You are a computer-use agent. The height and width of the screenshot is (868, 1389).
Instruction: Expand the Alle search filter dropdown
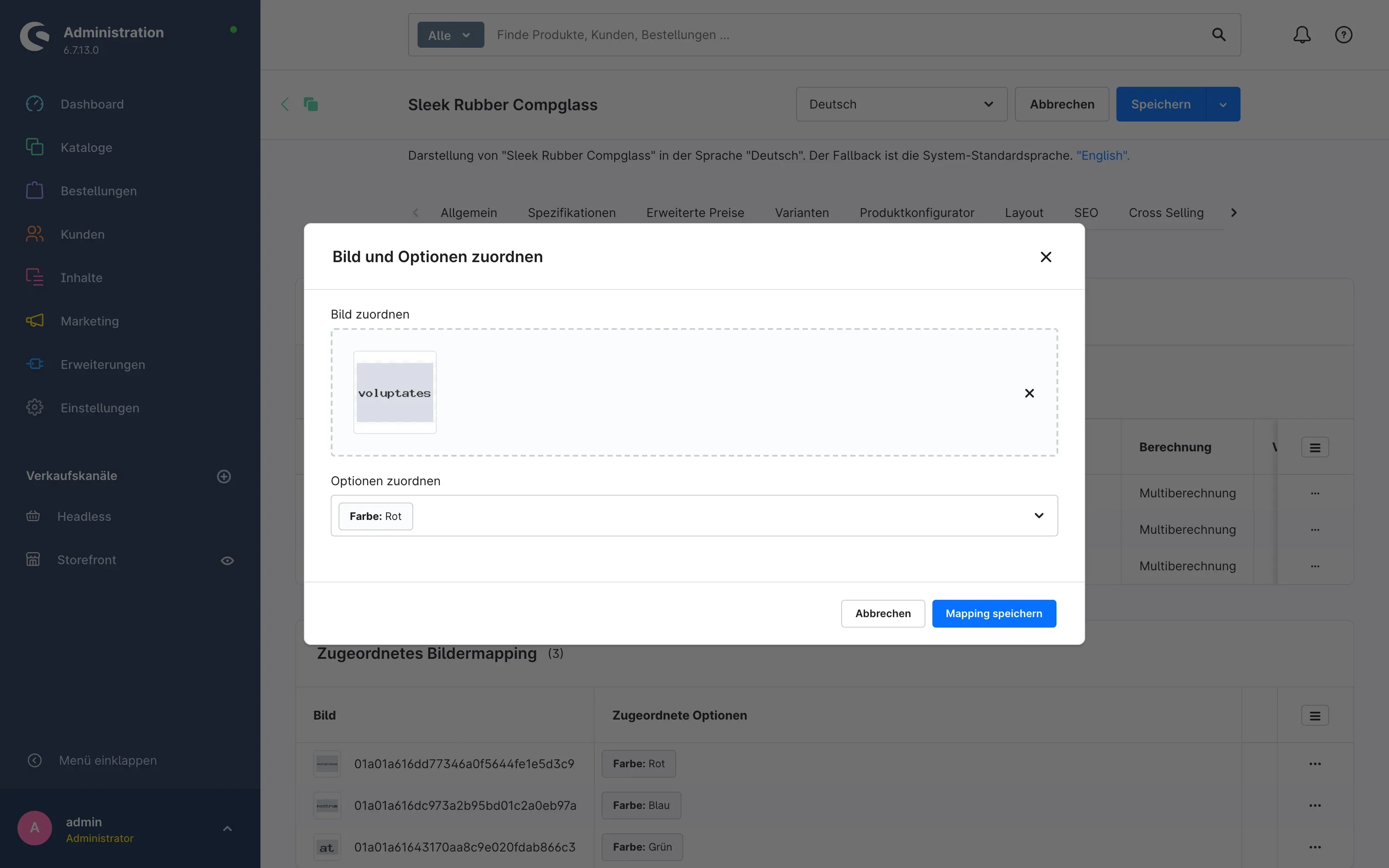[451, 35]
